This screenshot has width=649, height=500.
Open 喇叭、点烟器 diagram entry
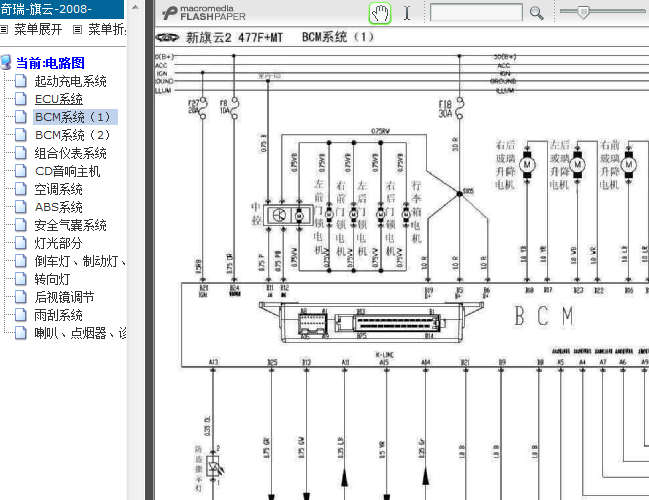point(80,333)
